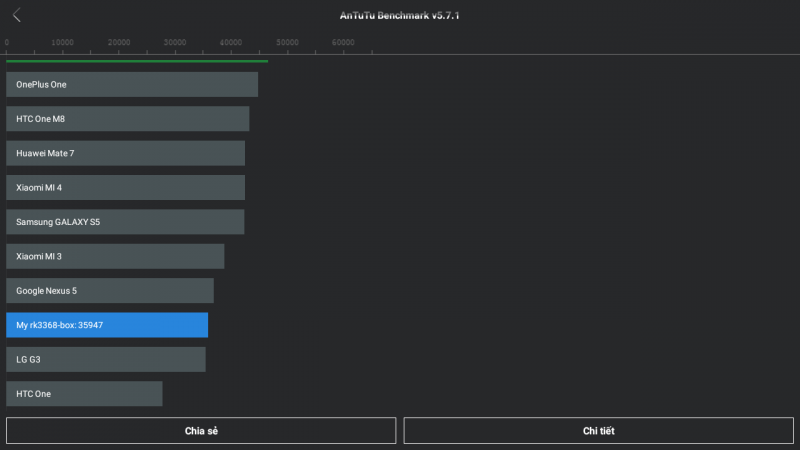
Task: Select the Samsung GALAXY S5 bar
Action: click(x=125, y=222)
